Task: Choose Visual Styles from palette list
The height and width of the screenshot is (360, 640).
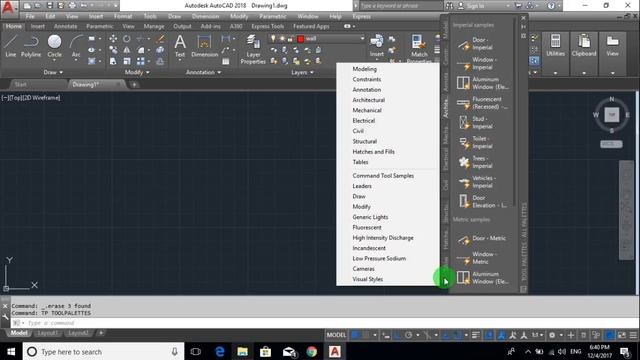Action: pos(368,280)
